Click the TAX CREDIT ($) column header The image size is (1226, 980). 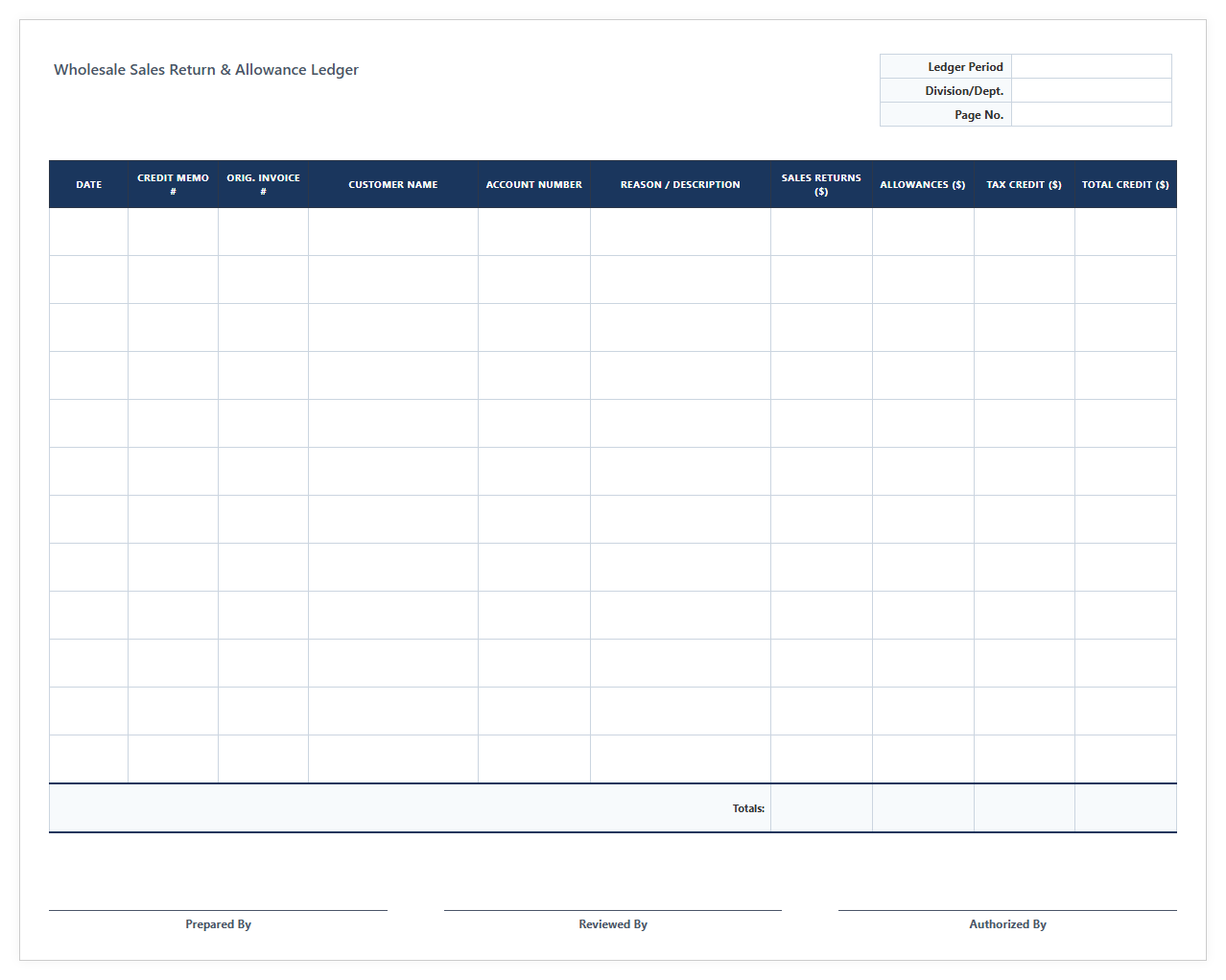(x=1025, y=184)
